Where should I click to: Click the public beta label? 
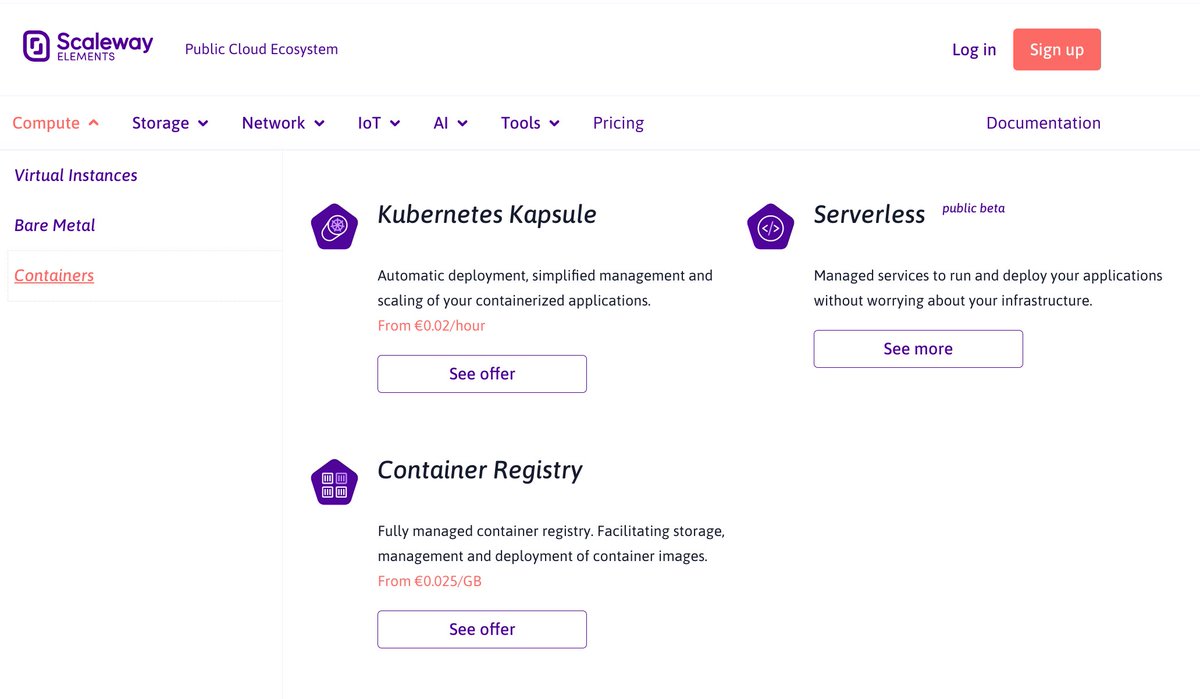[x=973, y=209]
